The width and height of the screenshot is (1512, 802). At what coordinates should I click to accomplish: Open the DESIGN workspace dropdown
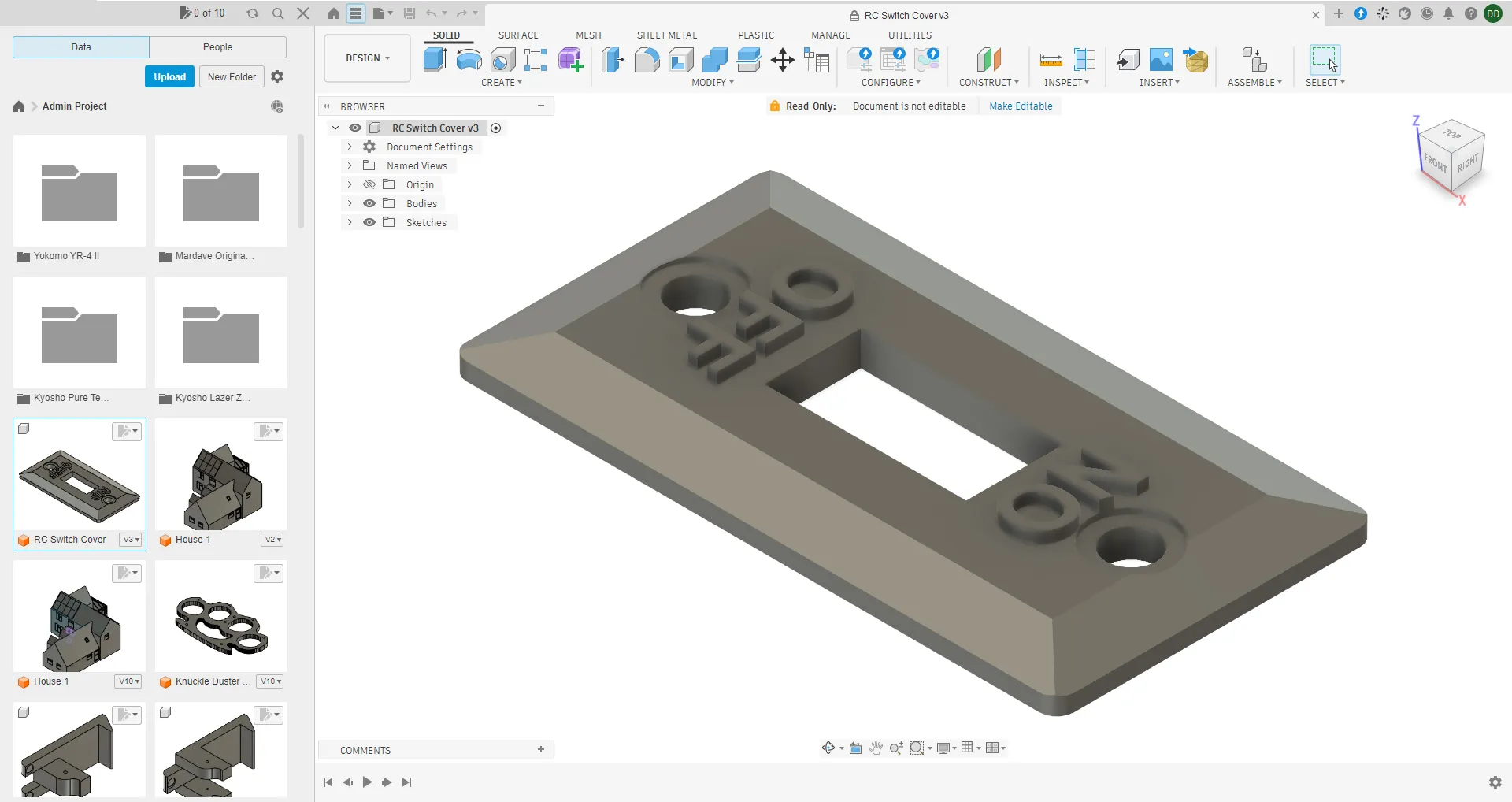(x=367, y=58)
